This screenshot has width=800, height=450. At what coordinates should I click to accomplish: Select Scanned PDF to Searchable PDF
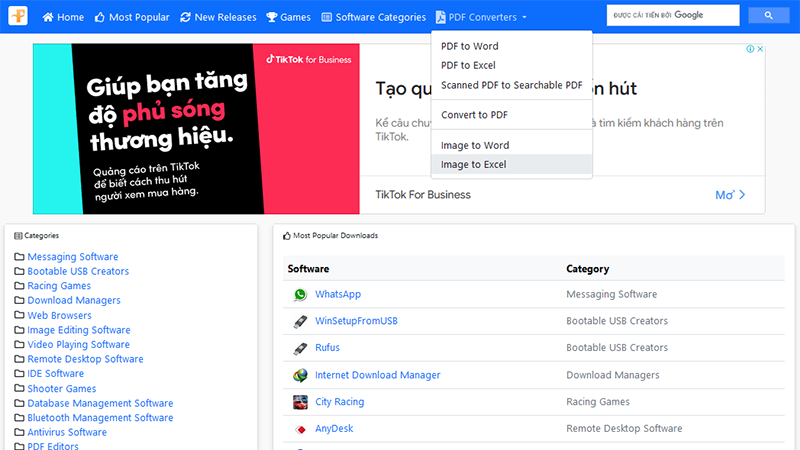(511, 85)
